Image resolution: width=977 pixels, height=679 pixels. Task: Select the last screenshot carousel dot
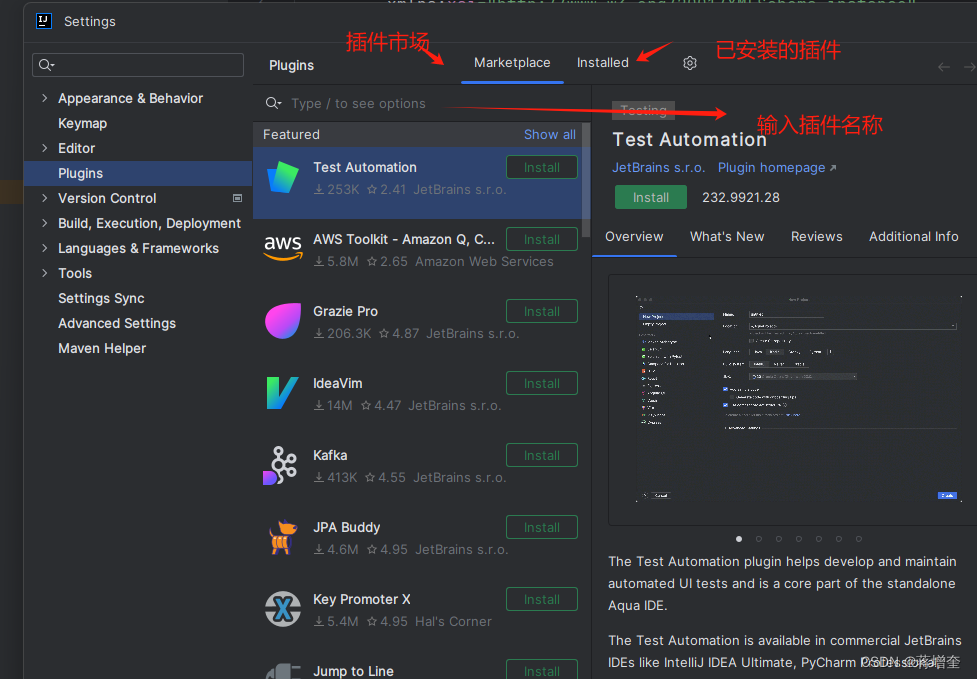click(859, 539)
